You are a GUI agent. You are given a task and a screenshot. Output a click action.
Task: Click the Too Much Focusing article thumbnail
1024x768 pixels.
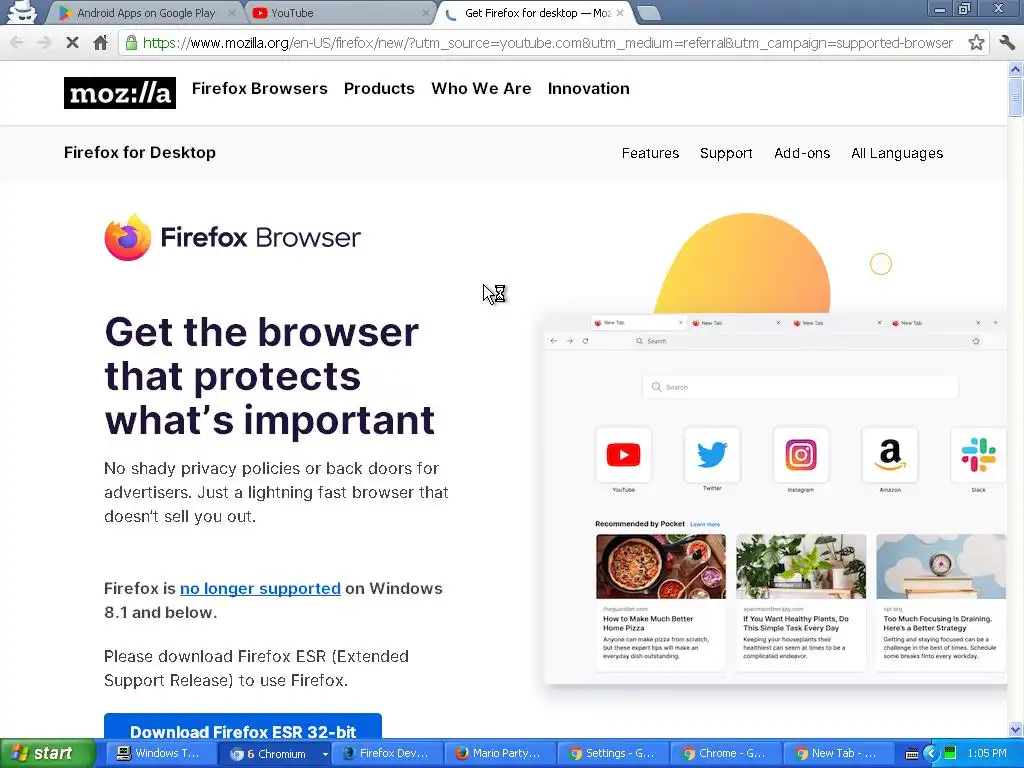tap(940, 566)
